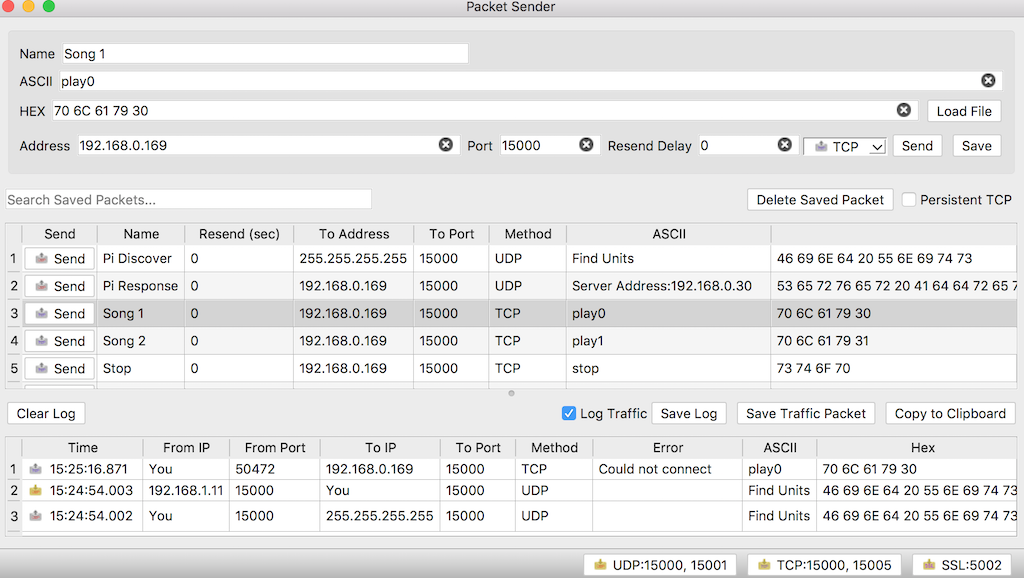This screenshot has width=1024, height=578.
Task: Click the traffic log Time column header
Action: 83,447
